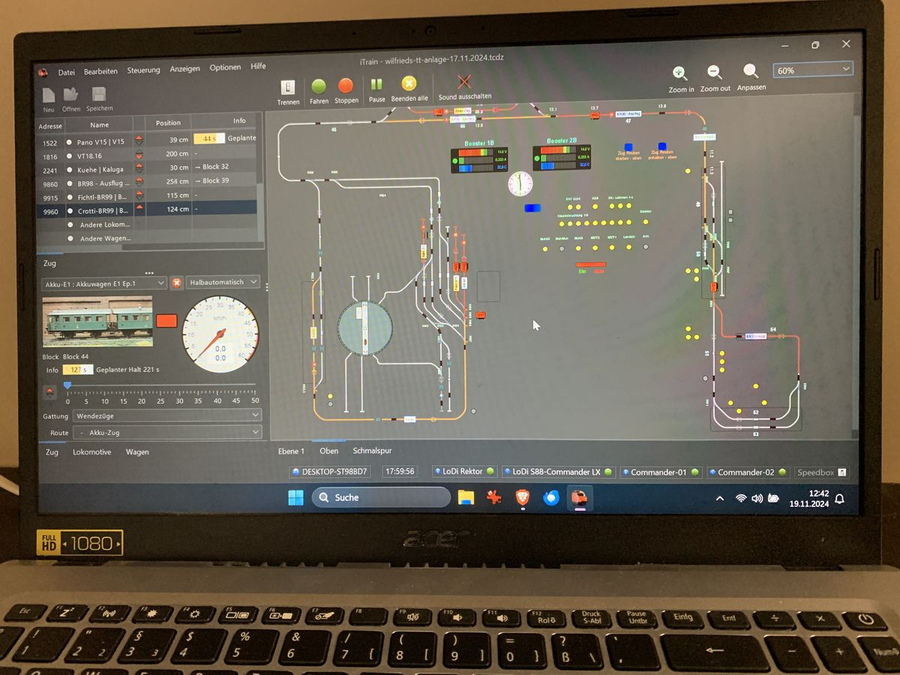Click the Sound ausschalten icon
The height and width of the screenshot is (675, 900).
[x=464, y=82]
